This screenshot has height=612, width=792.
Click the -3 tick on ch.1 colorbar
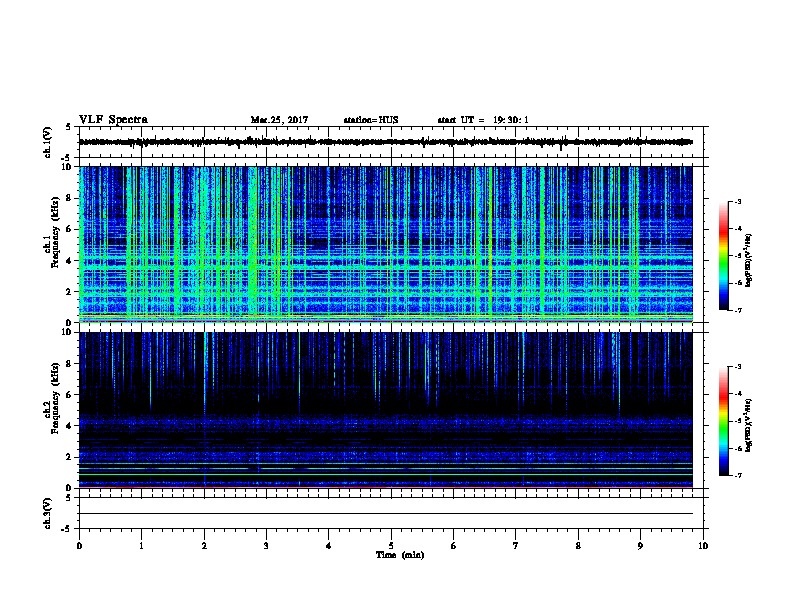click(x=737, y=201)
